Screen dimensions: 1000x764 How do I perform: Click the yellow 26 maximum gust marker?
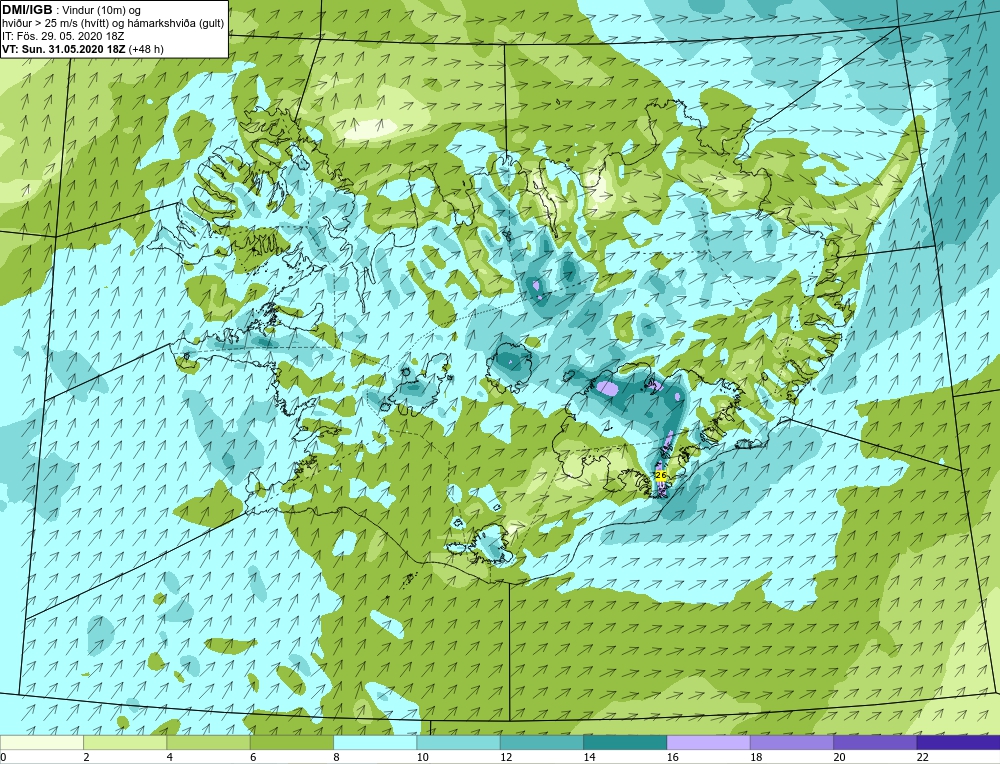click(x=661, y=476)
